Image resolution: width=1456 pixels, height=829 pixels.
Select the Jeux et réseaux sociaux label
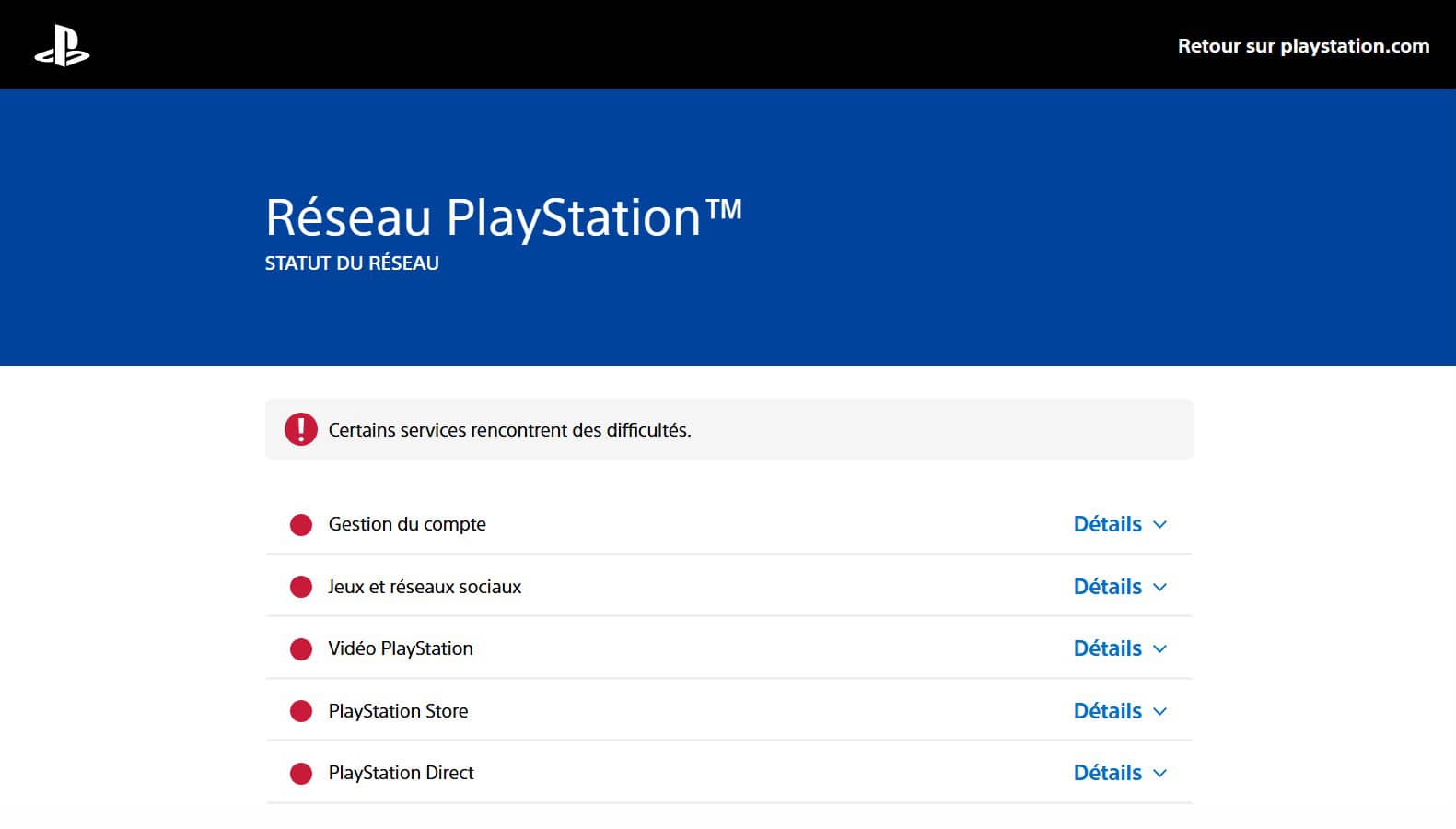pos(425,587)
